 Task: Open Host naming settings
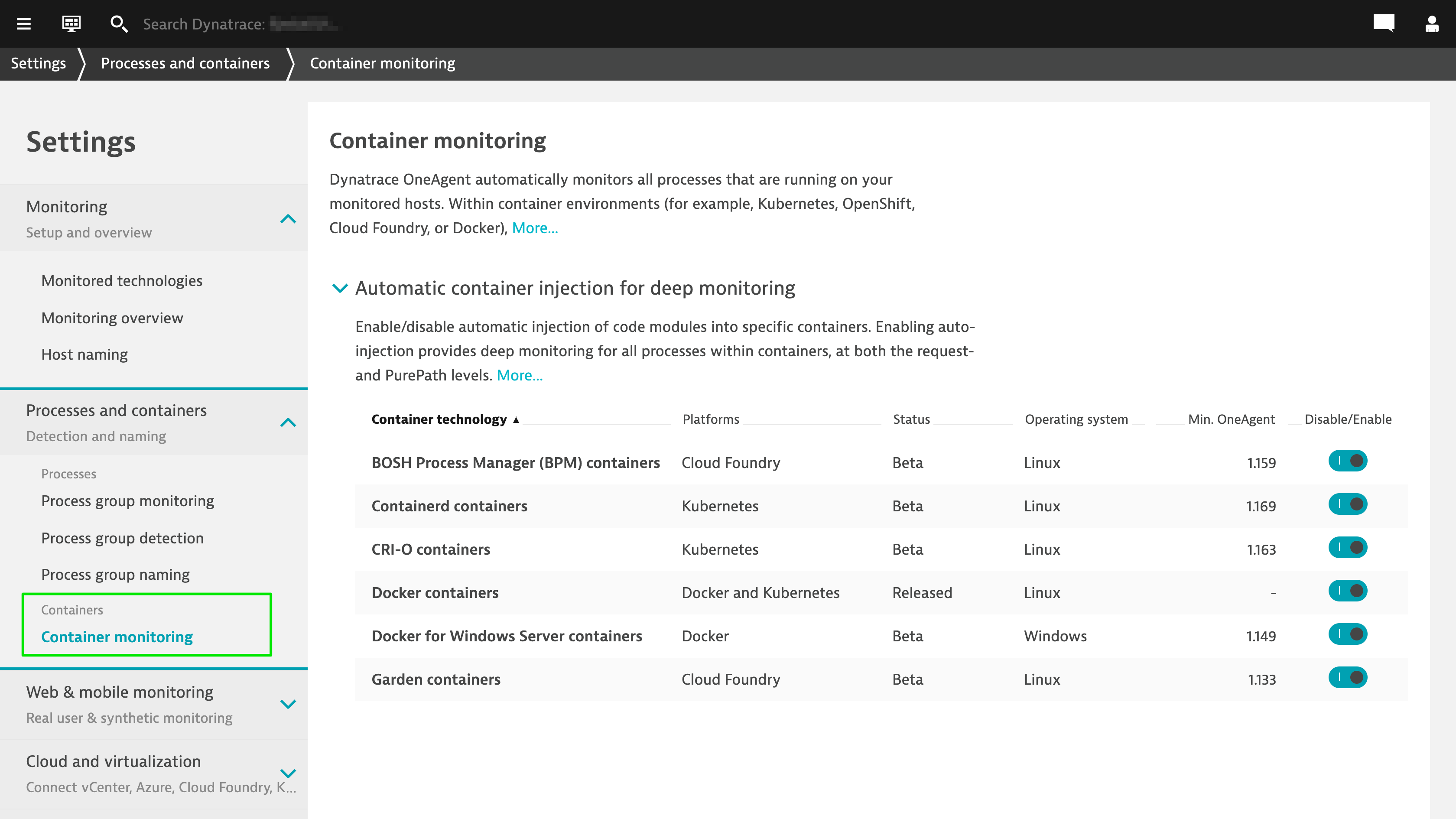pos(84,354)
